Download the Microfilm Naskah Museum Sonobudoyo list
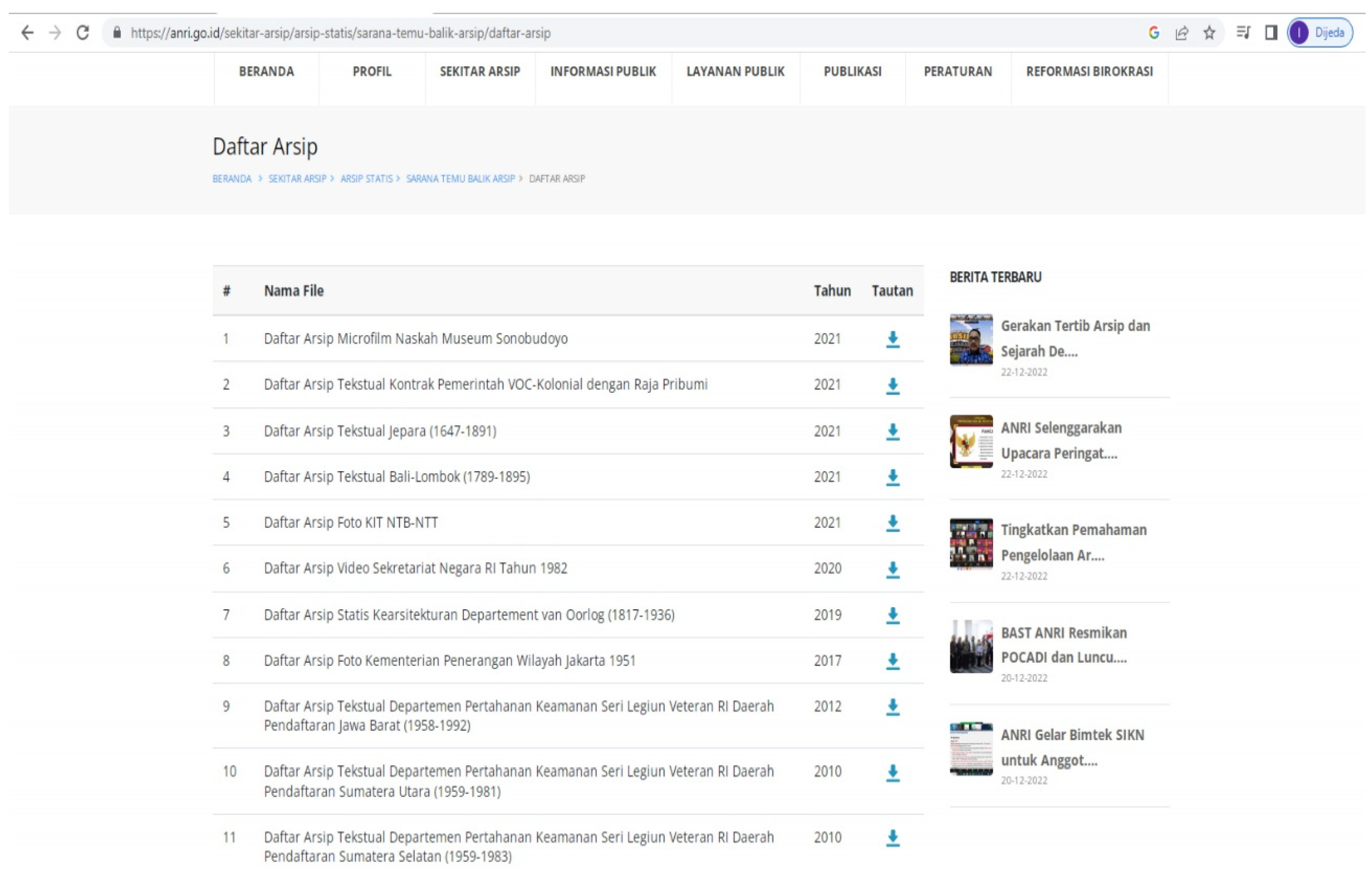Image resolution: width=1372 pixels, height=874 pixels. (x=892, y=339)
